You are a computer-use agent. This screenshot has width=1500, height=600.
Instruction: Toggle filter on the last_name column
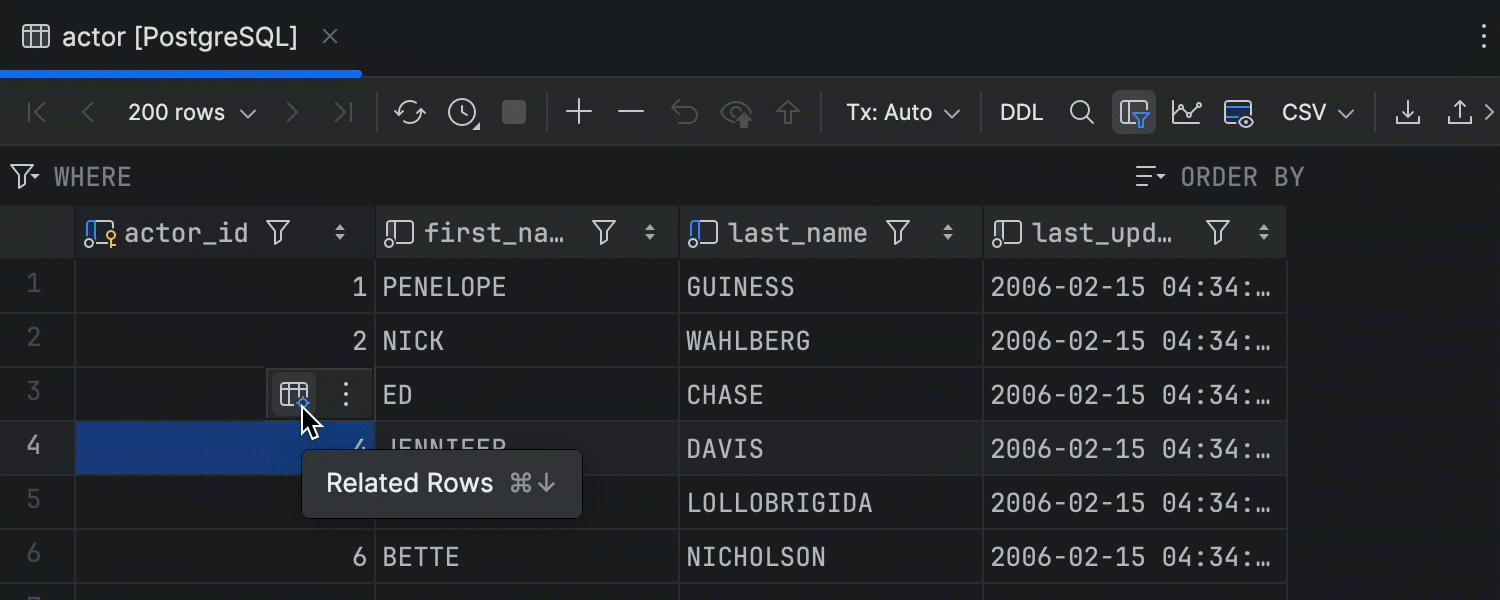(899, 233)
